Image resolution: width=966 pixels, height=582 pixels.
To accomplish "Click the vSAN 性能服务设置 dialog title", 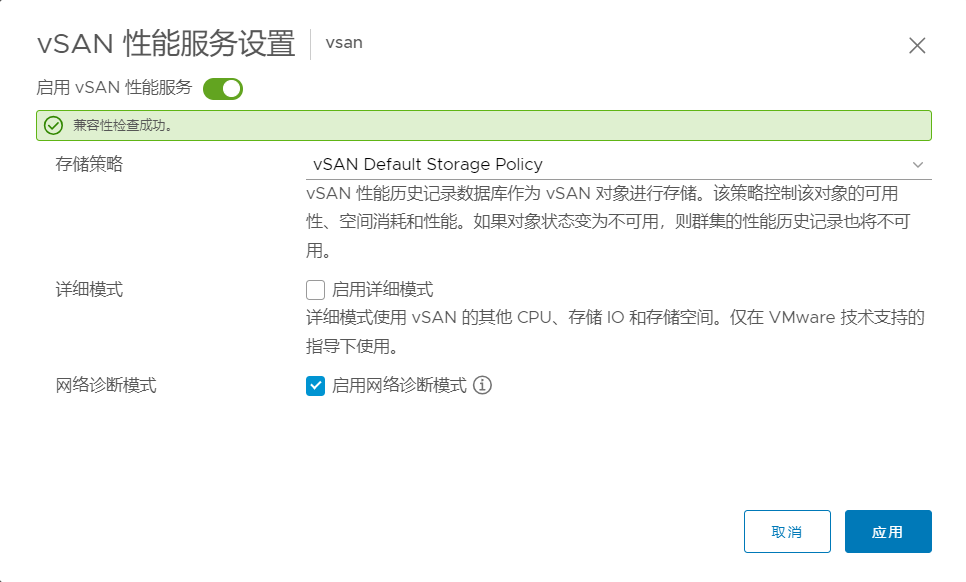I will click(166, 44).
